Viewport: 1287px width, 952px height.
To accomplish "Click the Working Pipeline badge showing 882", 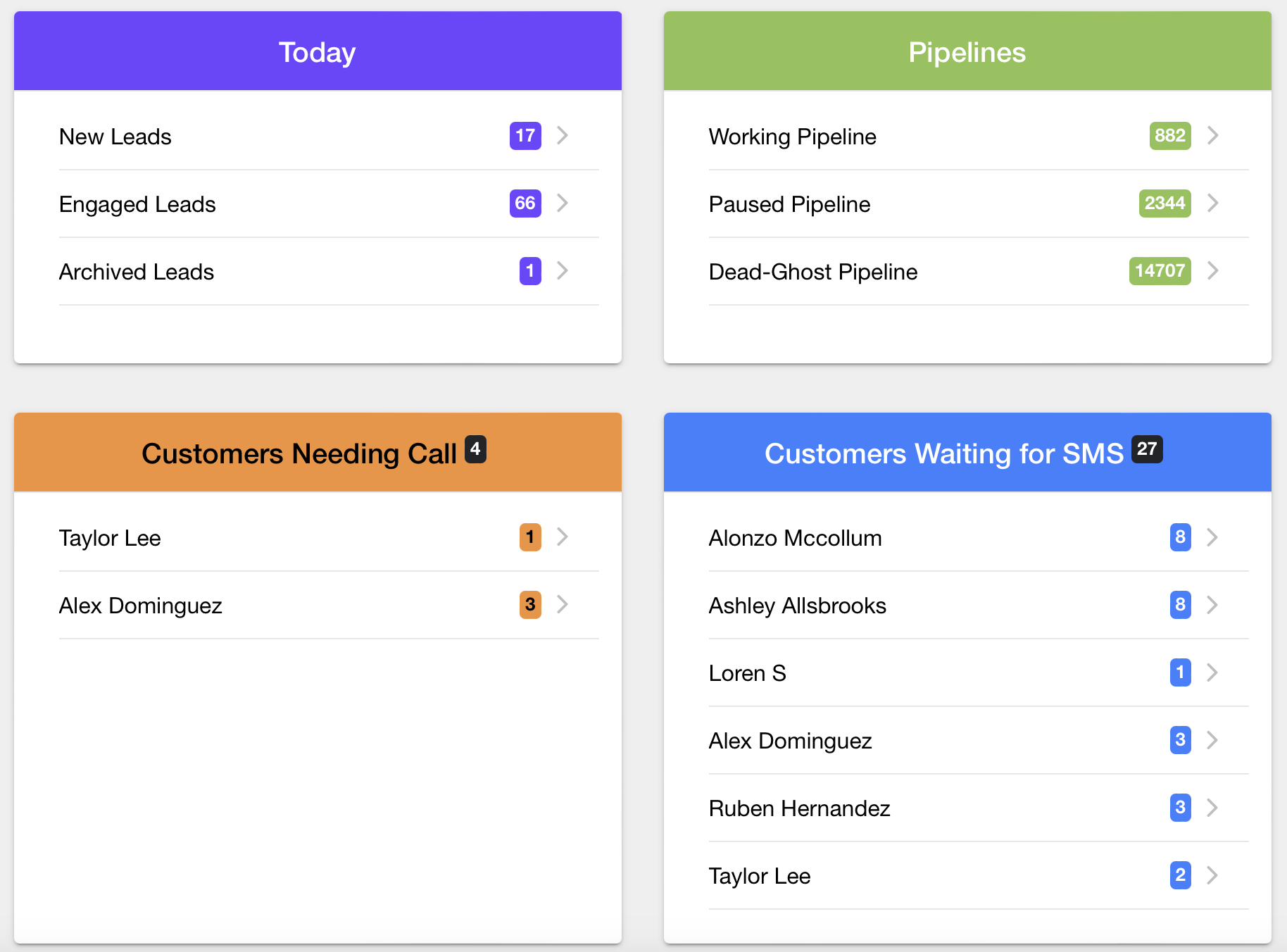I will click(1169, 136).
